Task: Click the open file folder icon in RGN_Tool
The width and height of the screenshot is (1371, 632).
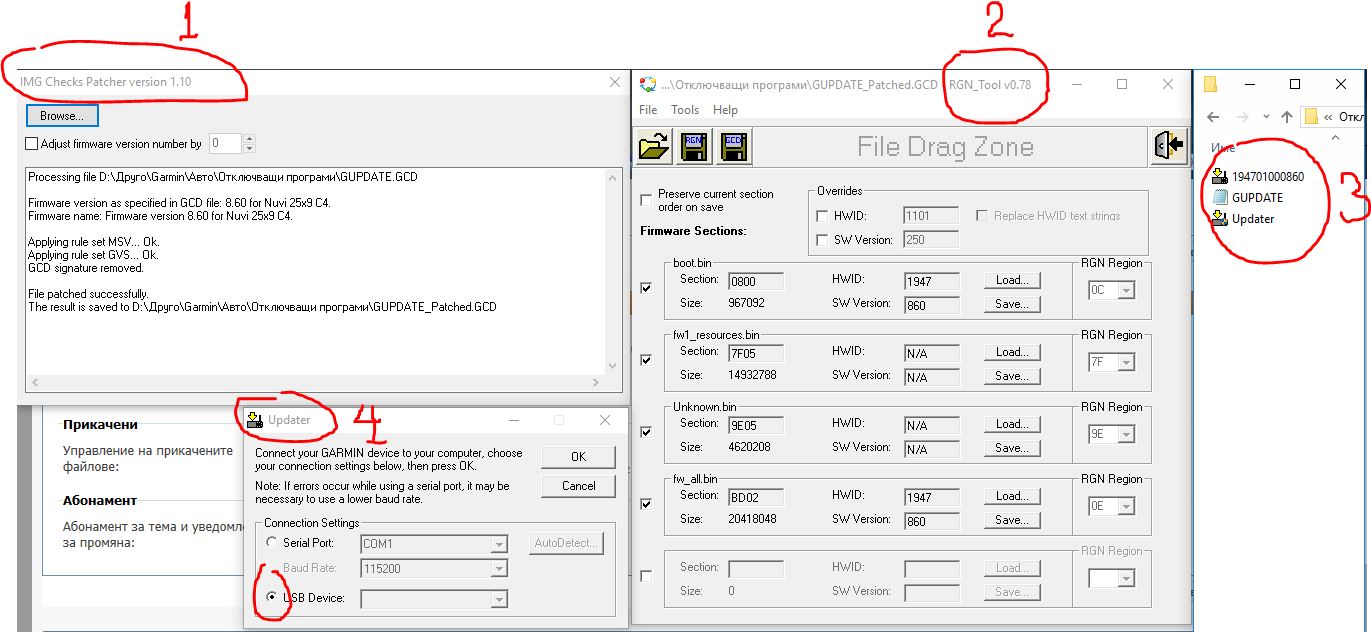Action: click(x=654, y=147)
